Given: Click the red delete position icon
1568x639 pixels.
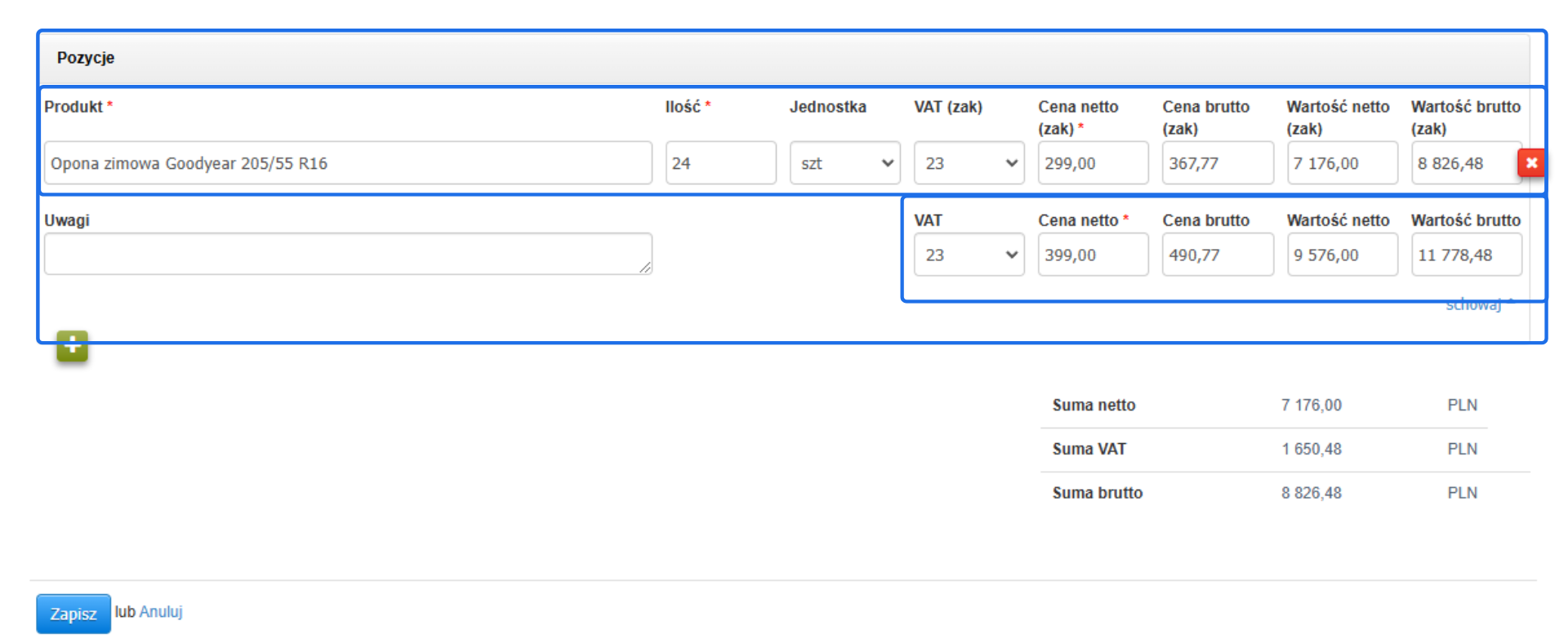Looking at the screenshot, I should 1531,163.
